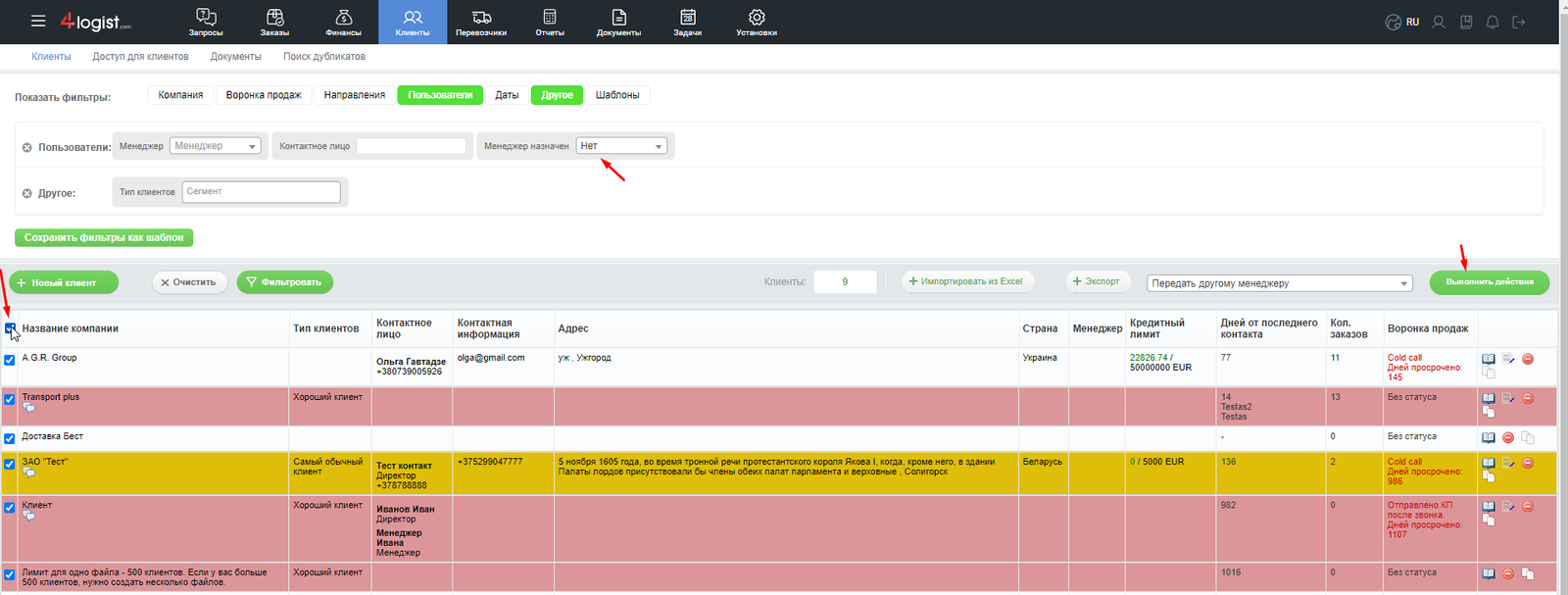Viewport: 1568px width, 595px height.
Task: Open the Передать другому менеджеру dropdown
Action: [1280, 283]
